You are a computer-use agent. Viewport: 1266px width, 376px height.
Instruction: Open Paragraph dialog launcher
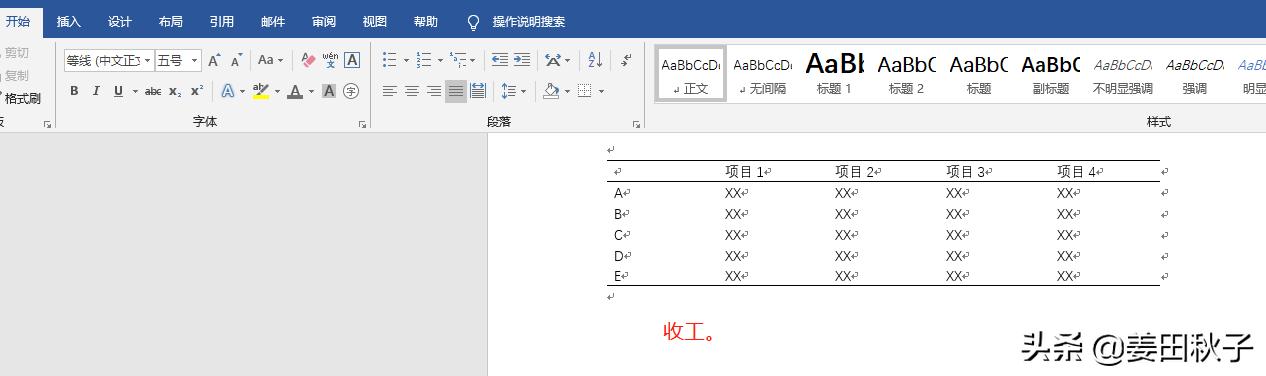636,124
